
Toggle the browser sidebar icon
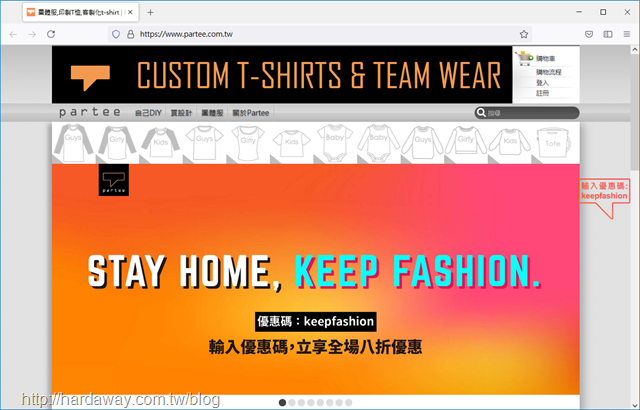tap(608, 34)
